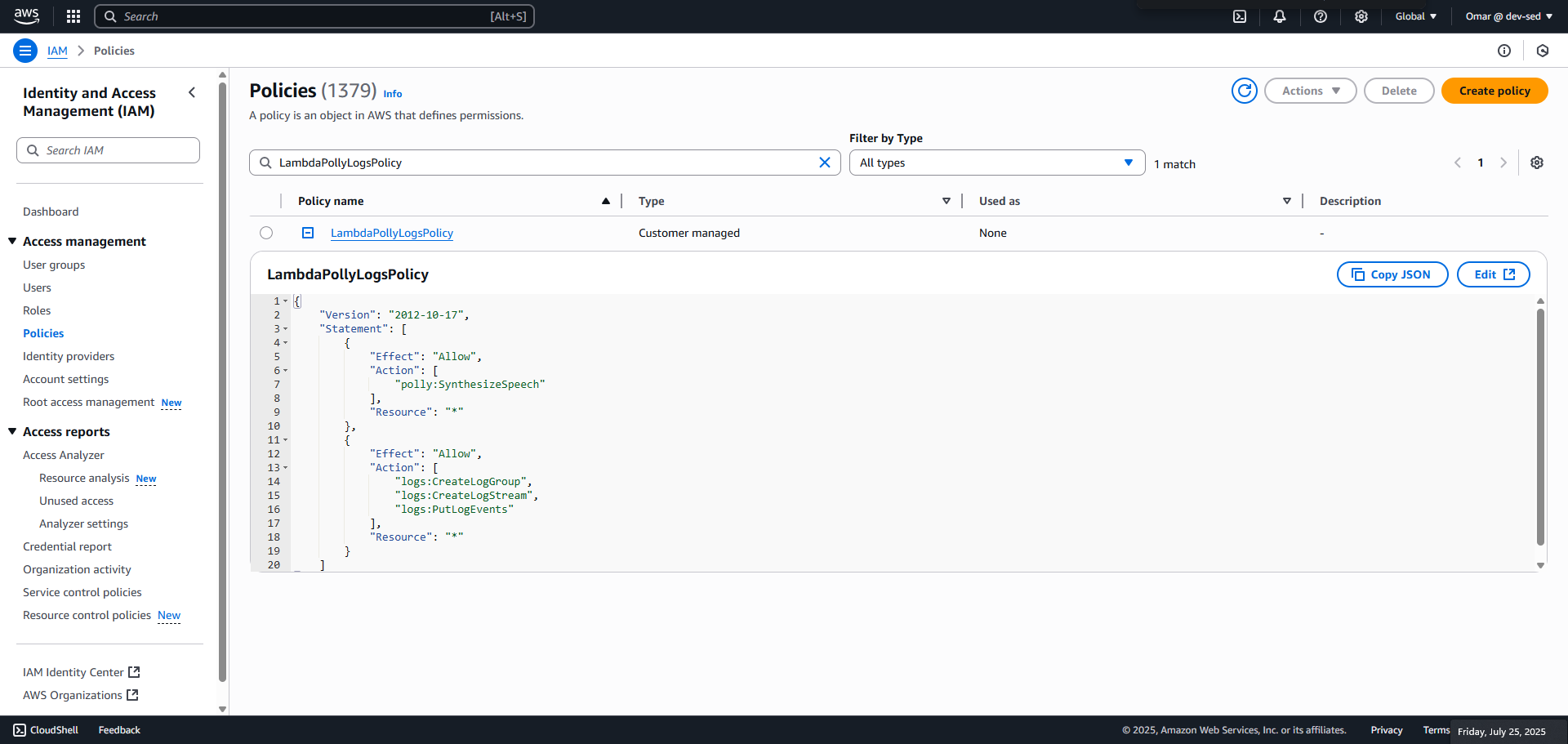Screen dimensions: 1568x744
Task: Open the top bar settings gear icon
Action: 1361,16
